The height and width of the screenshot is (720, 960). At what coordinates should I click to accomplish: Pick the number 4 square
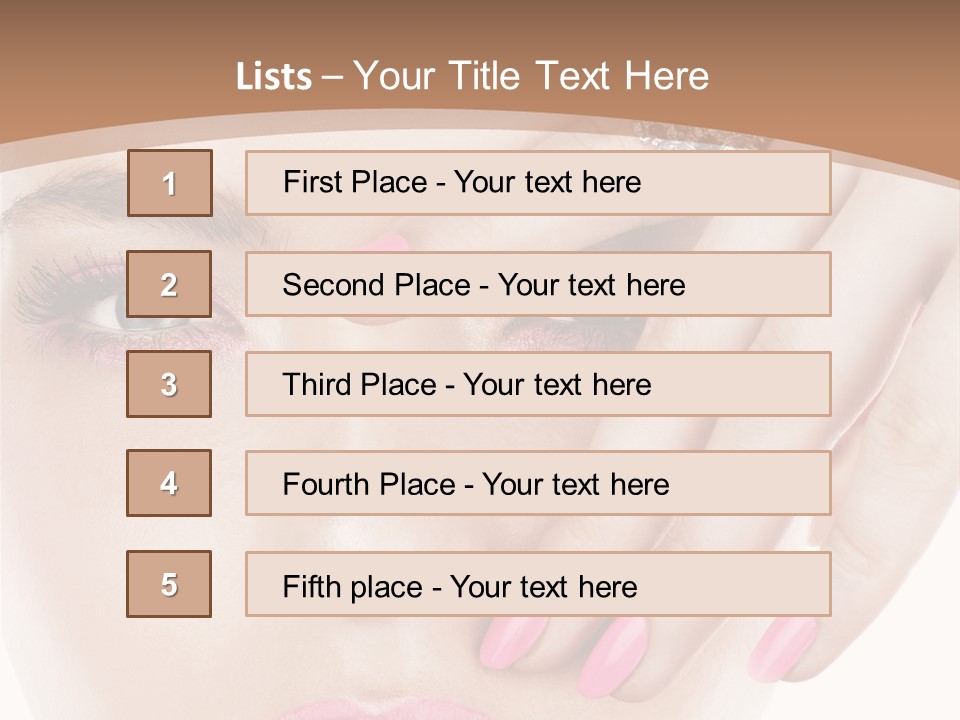(169, 483)
